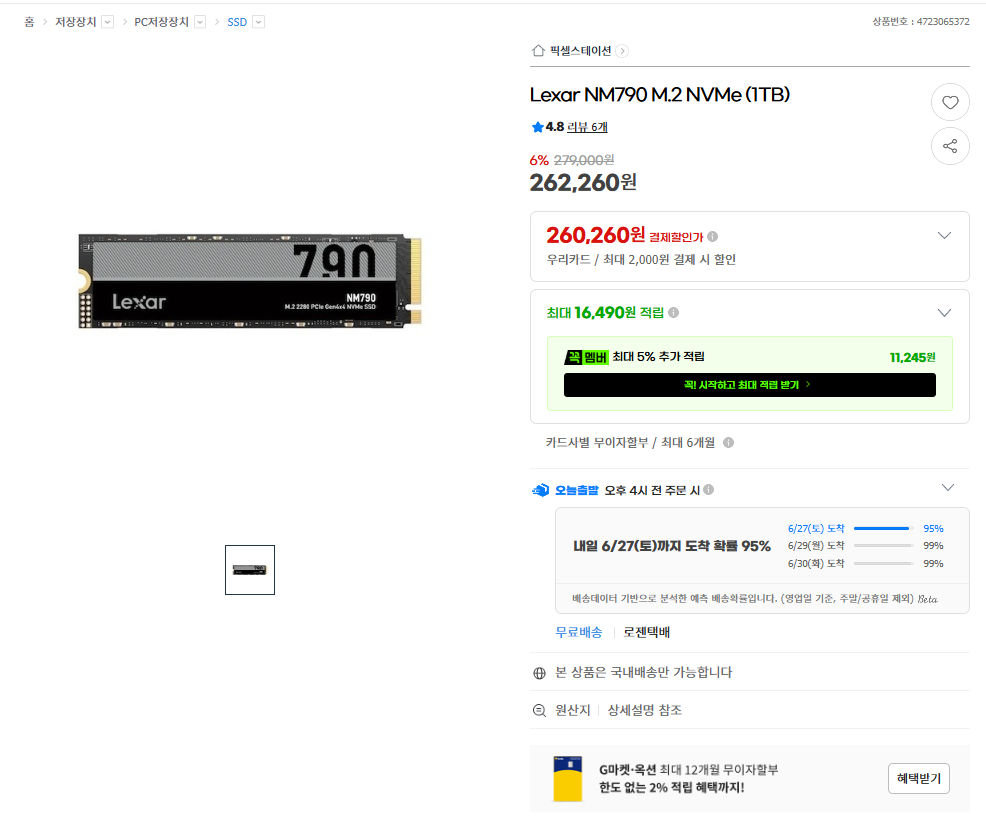Click the 262,260원 sale price

(x=583, y=182)
